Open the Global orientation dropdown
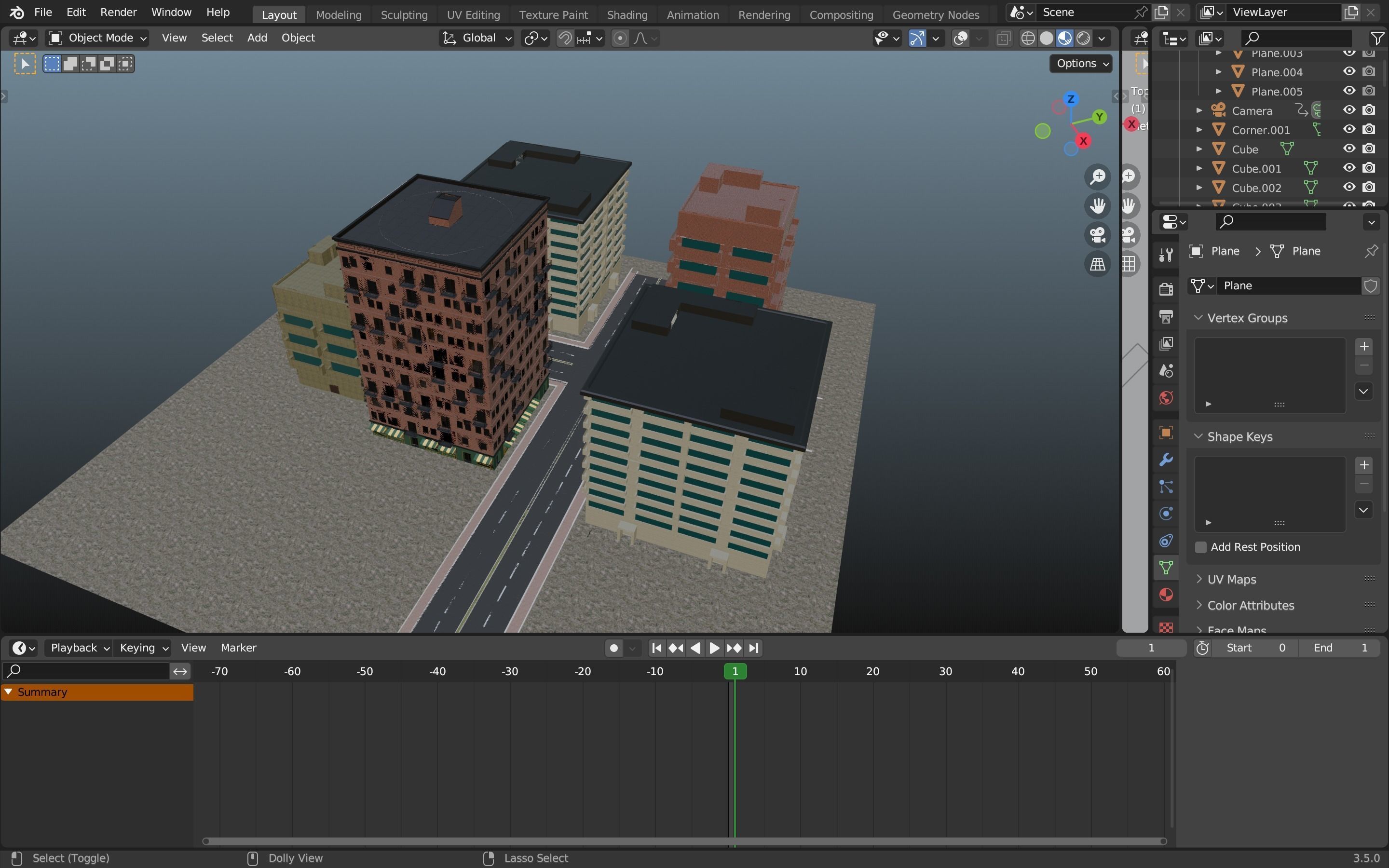The image size is (1389, 868). (477, 38)
